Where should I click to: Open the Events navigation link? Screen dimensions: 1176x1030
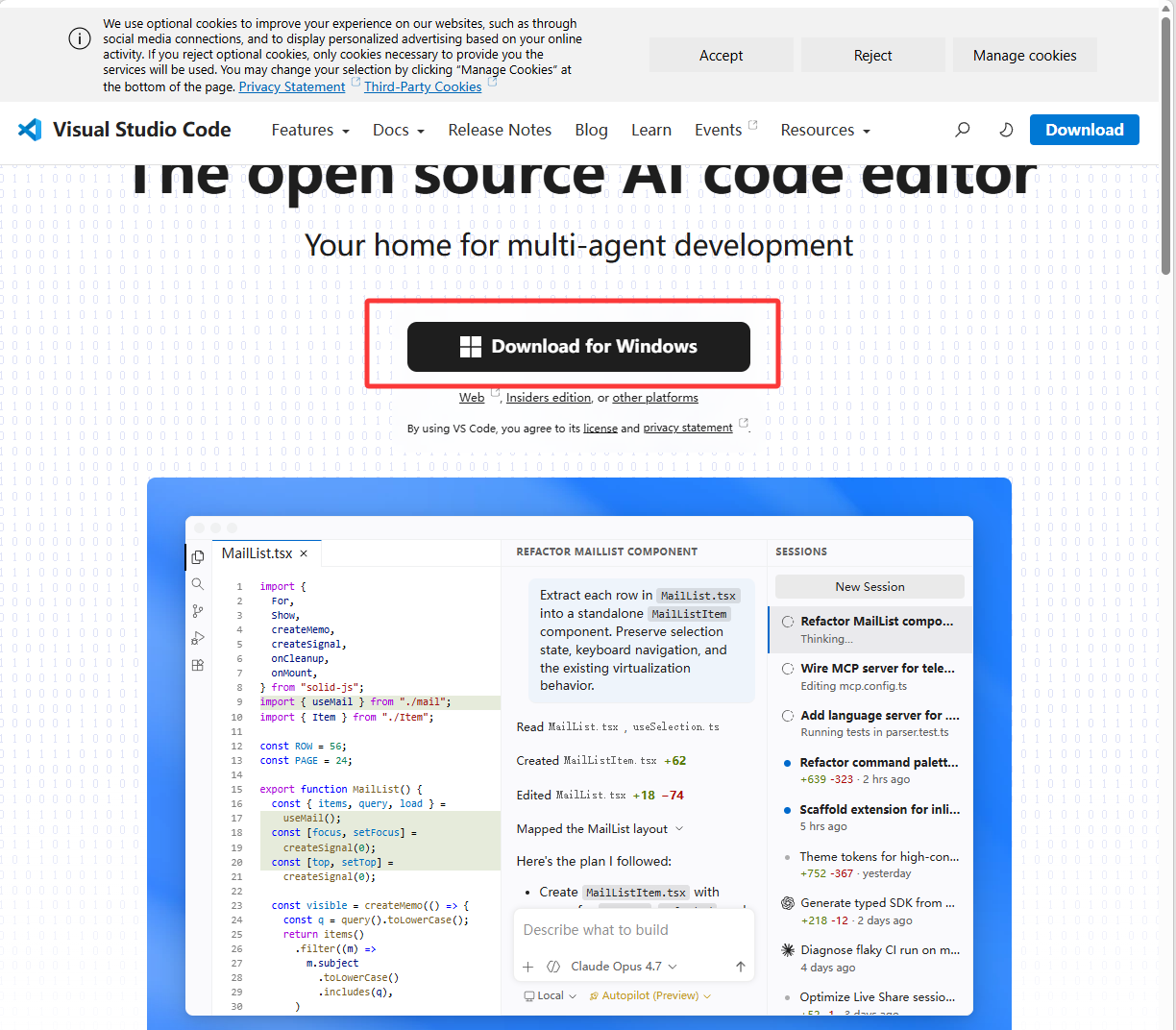pos(718,130)
